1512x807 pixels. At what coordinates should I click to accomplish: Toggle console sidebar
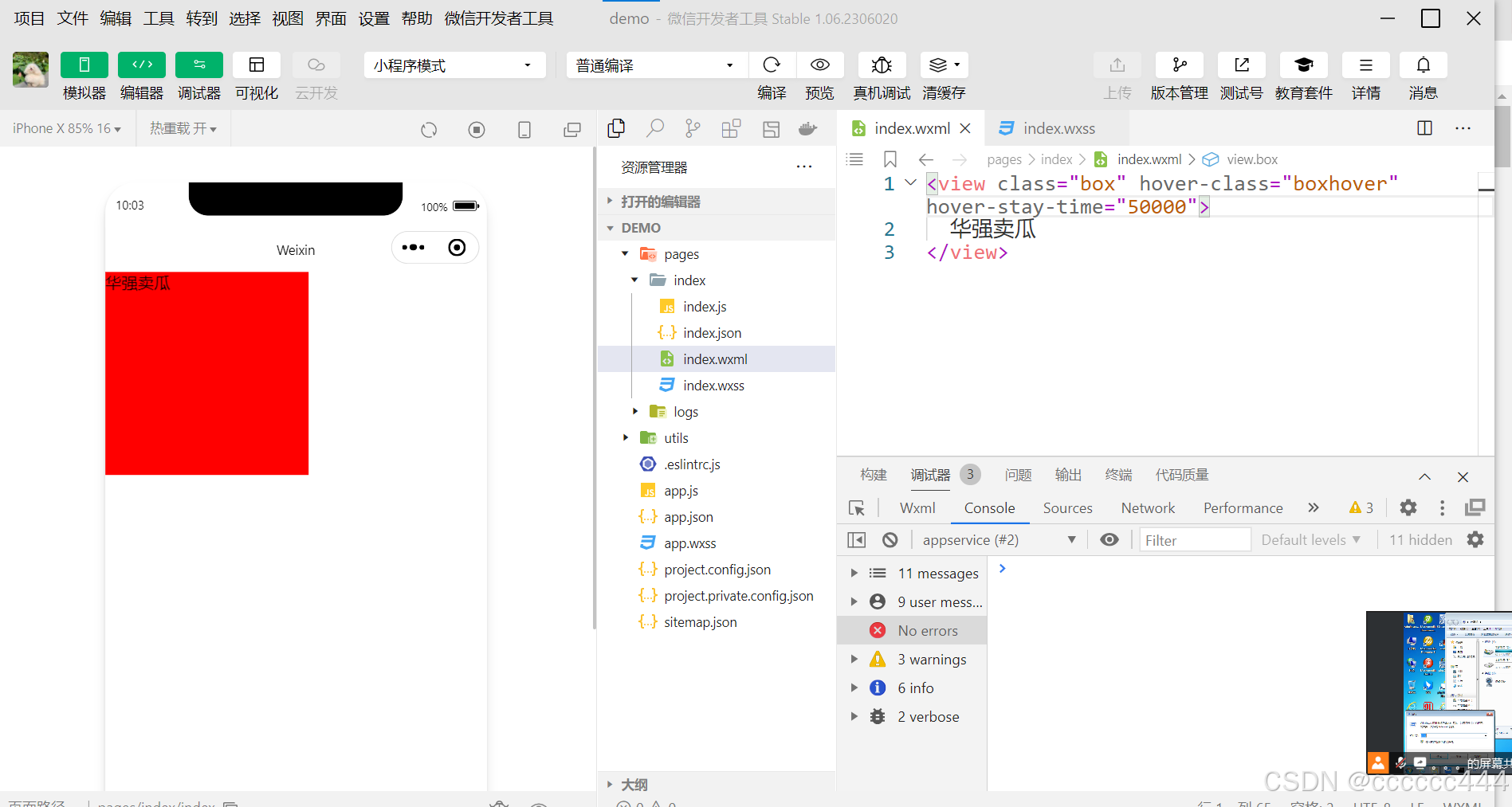click(x=857, y=540)
